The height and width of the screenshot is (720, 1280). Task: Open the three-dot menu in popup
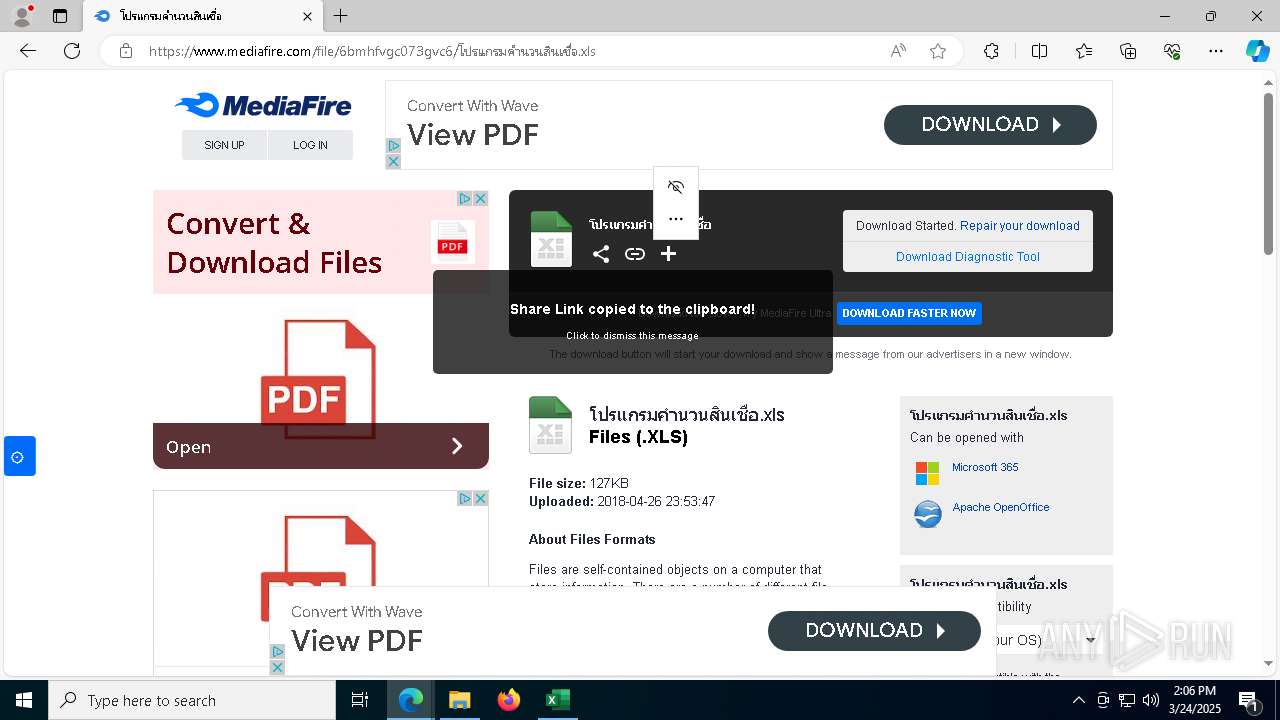pos(676,219)
